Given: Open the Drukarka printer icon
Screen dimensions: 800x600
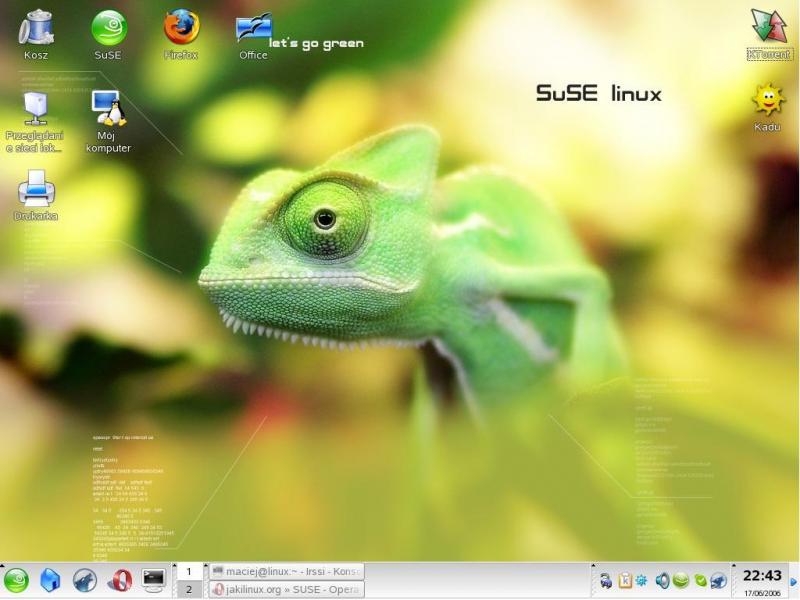Looking at the screenshot, I should [x=36, y=192].
